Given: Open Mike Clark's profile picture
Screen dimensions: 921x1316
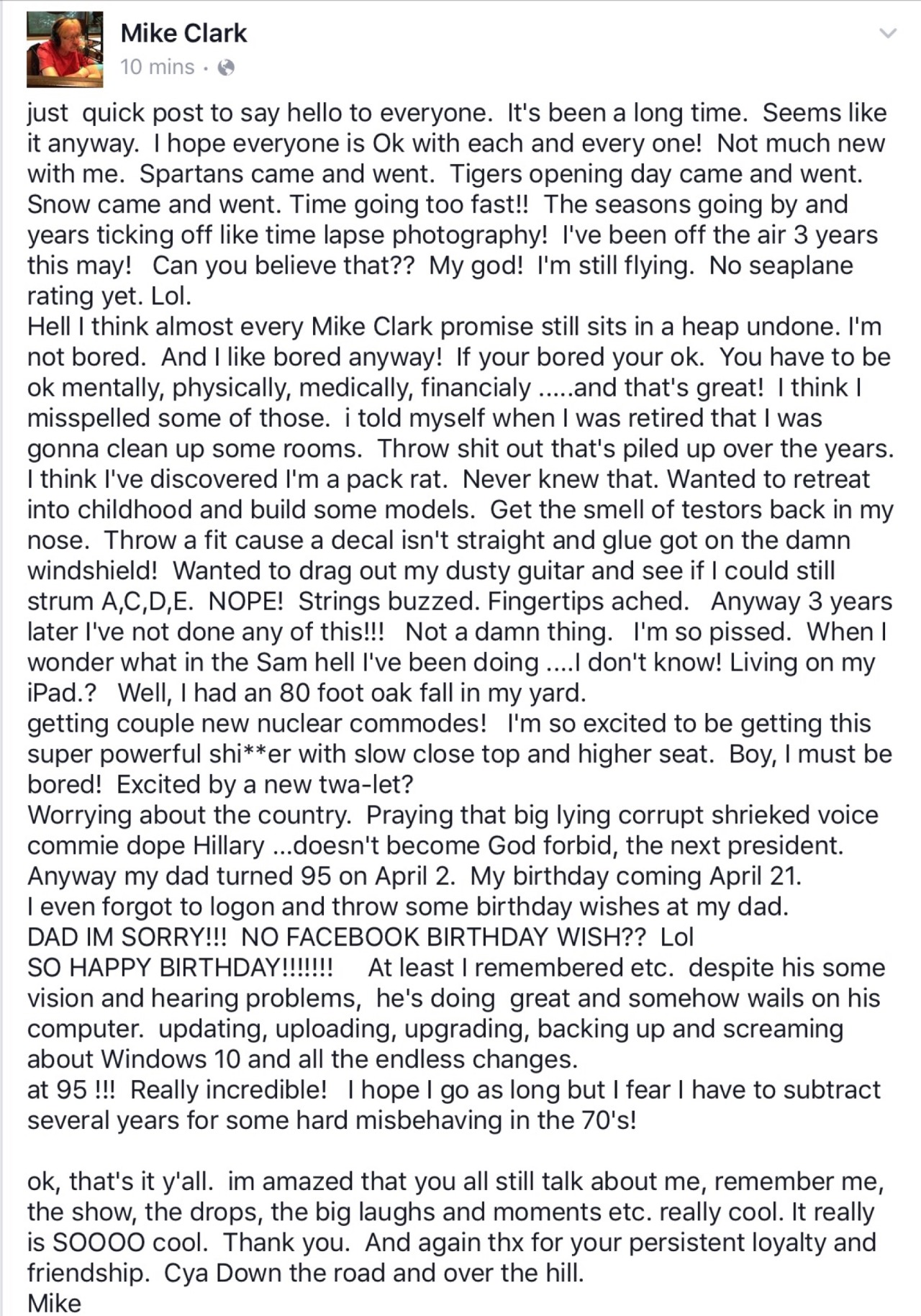Looking at the screenshot, I should (x=64, y=50).
